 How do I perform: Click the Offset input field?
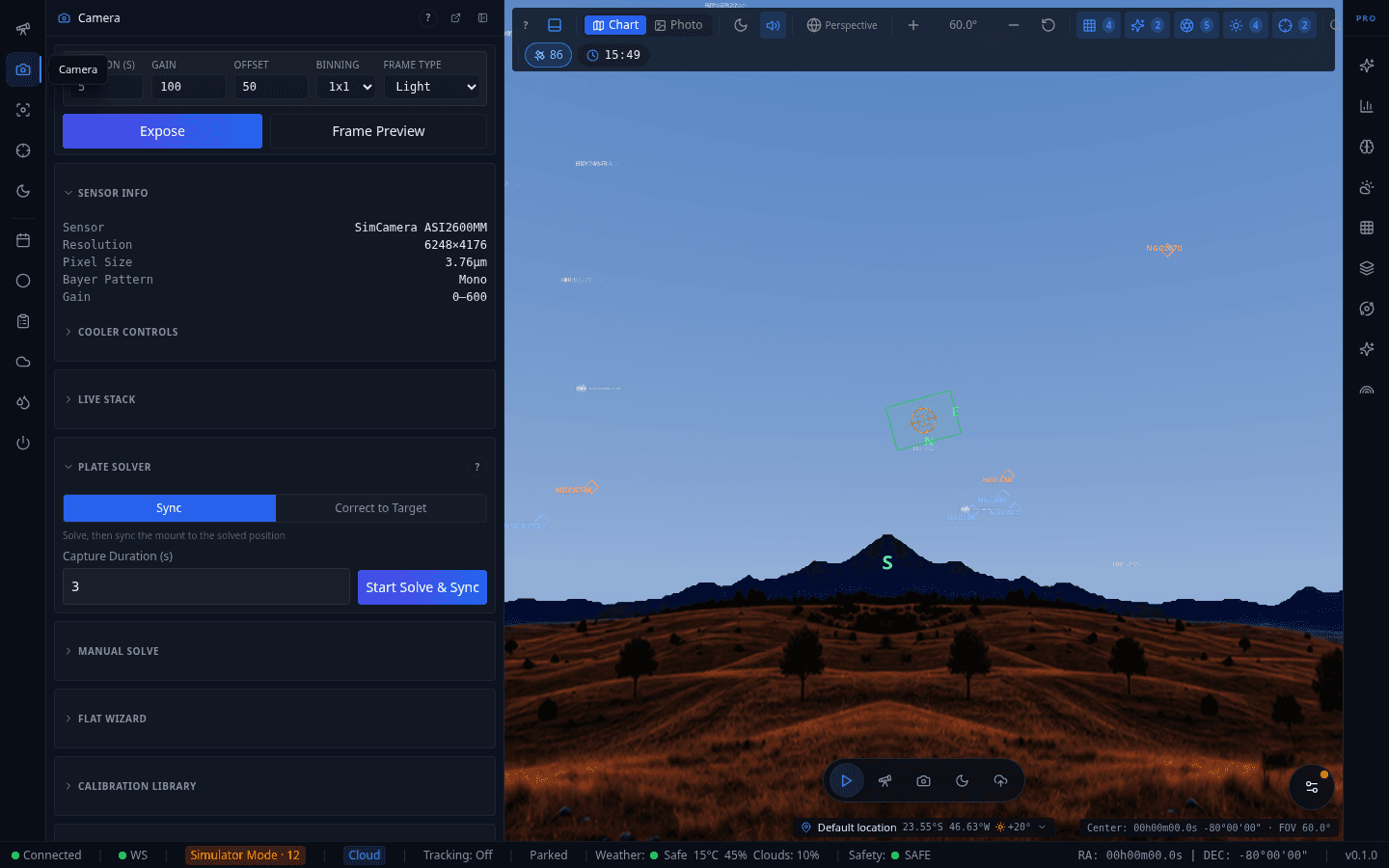coord(270,87)
